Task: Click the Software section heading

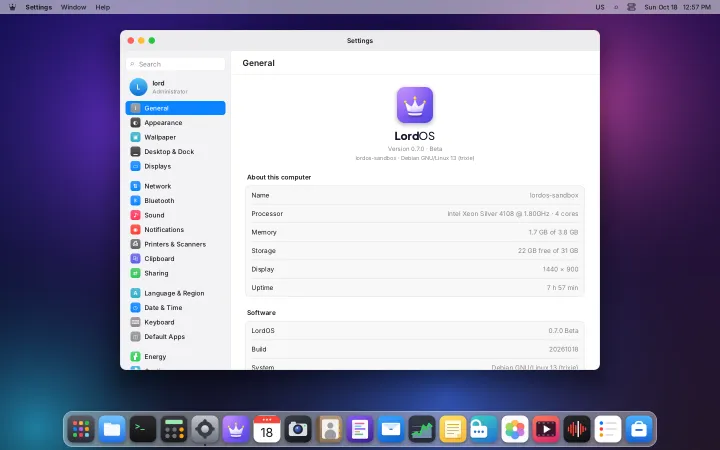Action: pos(261,313)
